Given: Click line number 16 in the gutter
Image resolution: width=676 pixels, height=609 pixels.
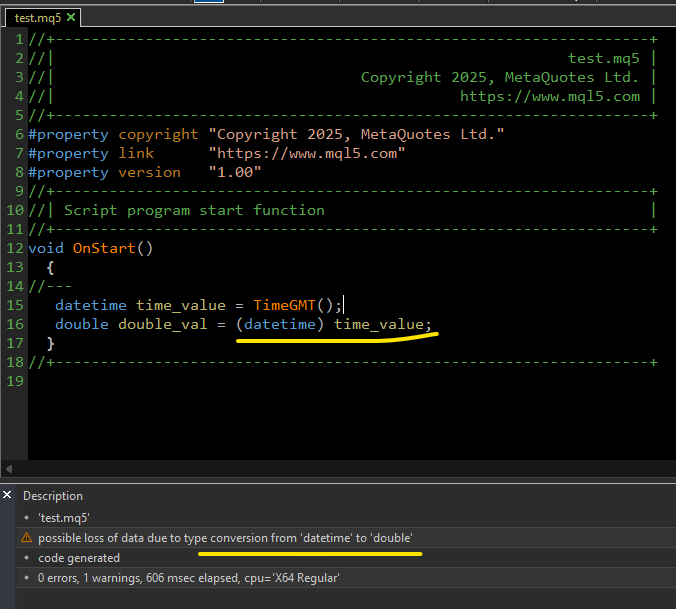Looking at the screenshot, I should click(x=15, y=324).
